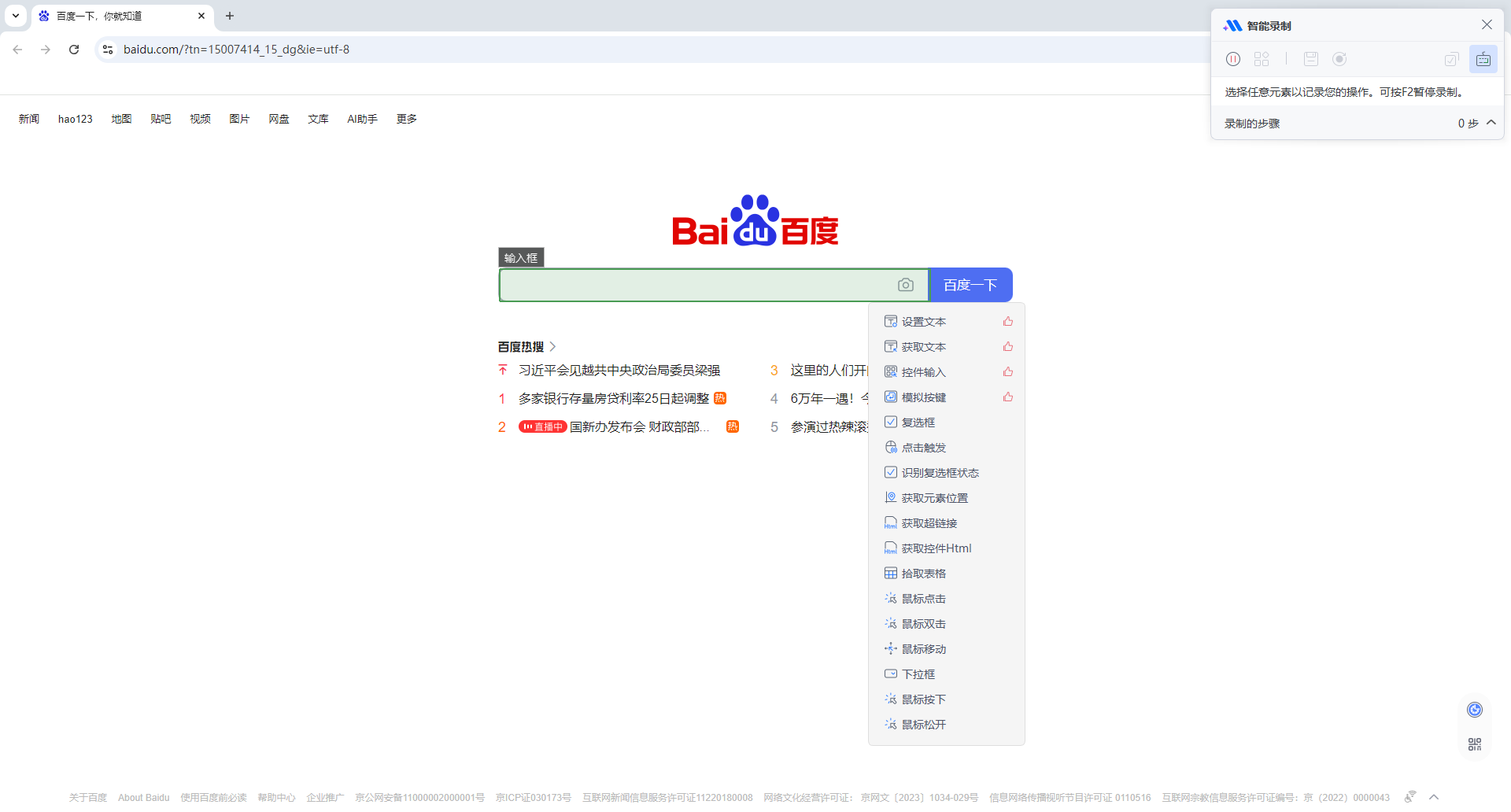This screenshot has width=1511, height=812.
Task: Open the QR code icon at bottom right
Action: point(1474,744)
